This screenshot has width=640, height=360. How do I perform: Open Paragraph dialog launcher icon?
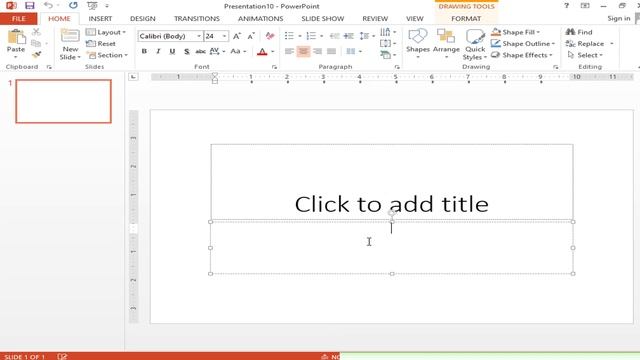397,67
